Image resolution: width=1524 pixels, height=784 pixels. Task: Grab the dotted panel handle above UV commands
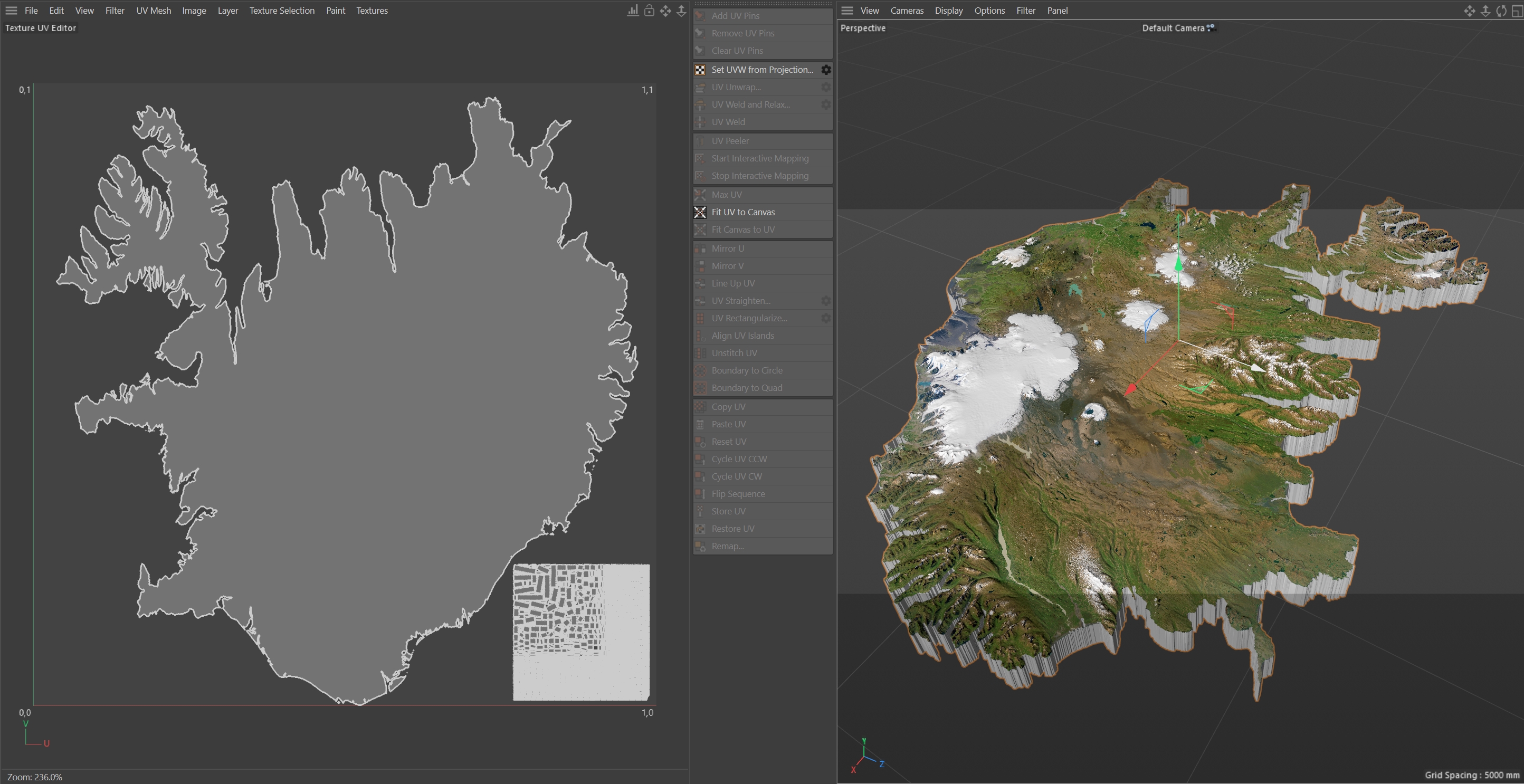coord(763,4)
